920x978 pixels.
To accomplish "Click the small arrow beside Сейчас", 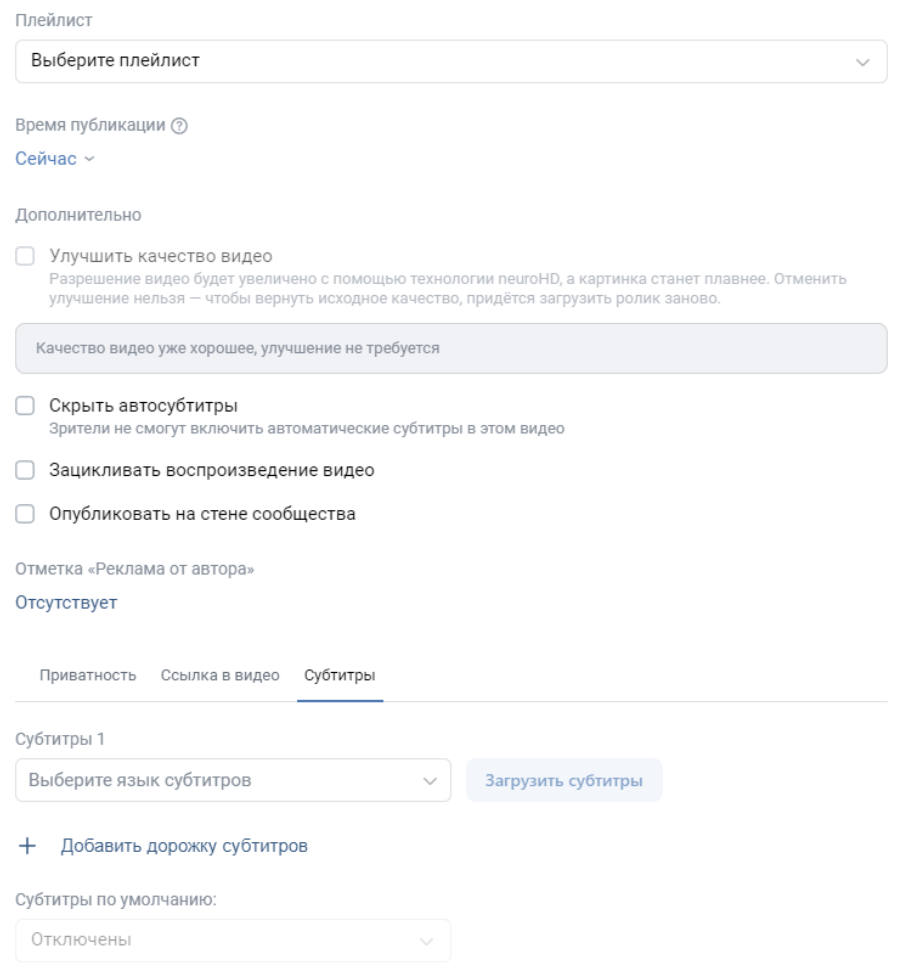I will click(x=90, y=160).
